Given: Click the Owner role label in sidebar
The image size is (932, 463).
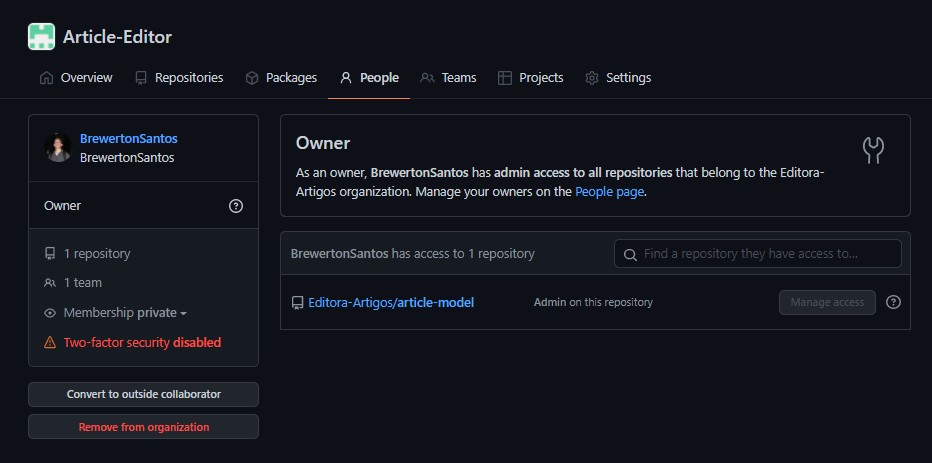Looking at the screenshot, I should click(x=62, y=206).
